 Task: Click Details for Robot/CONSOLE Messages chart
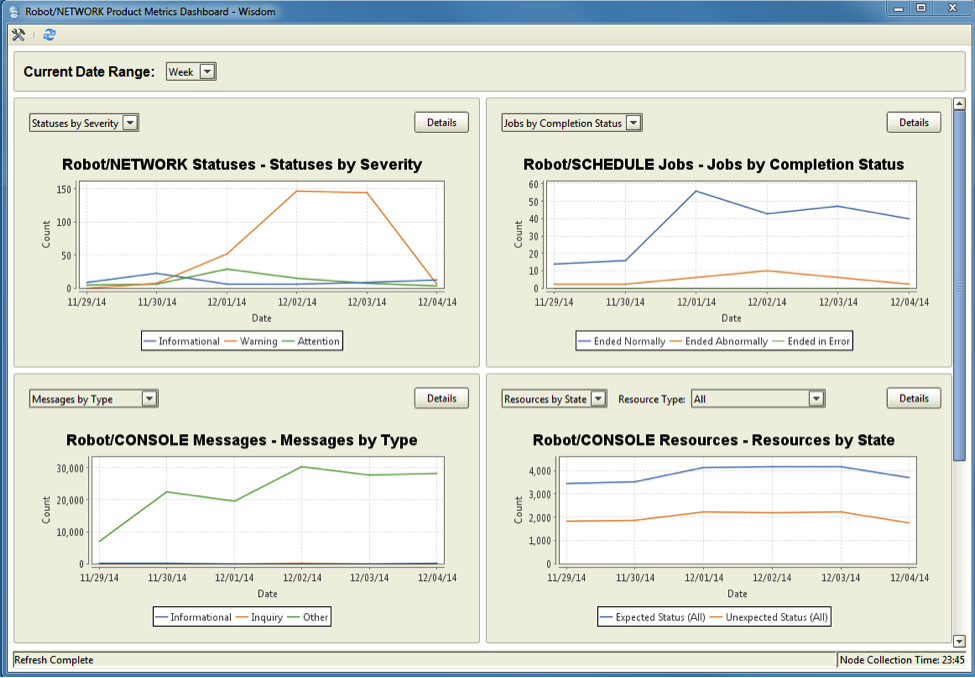click(441, 398)
